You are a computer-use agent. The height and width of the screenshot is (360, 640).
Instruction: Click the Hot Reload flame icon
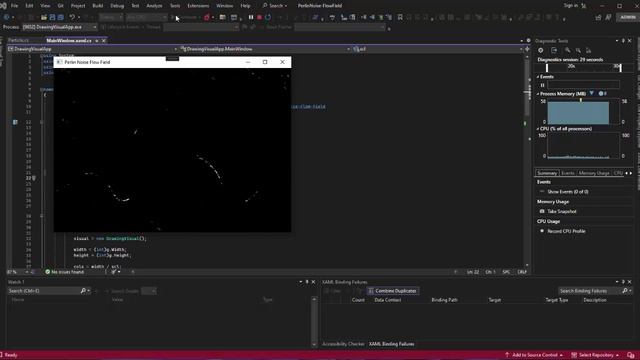(207, 17)
